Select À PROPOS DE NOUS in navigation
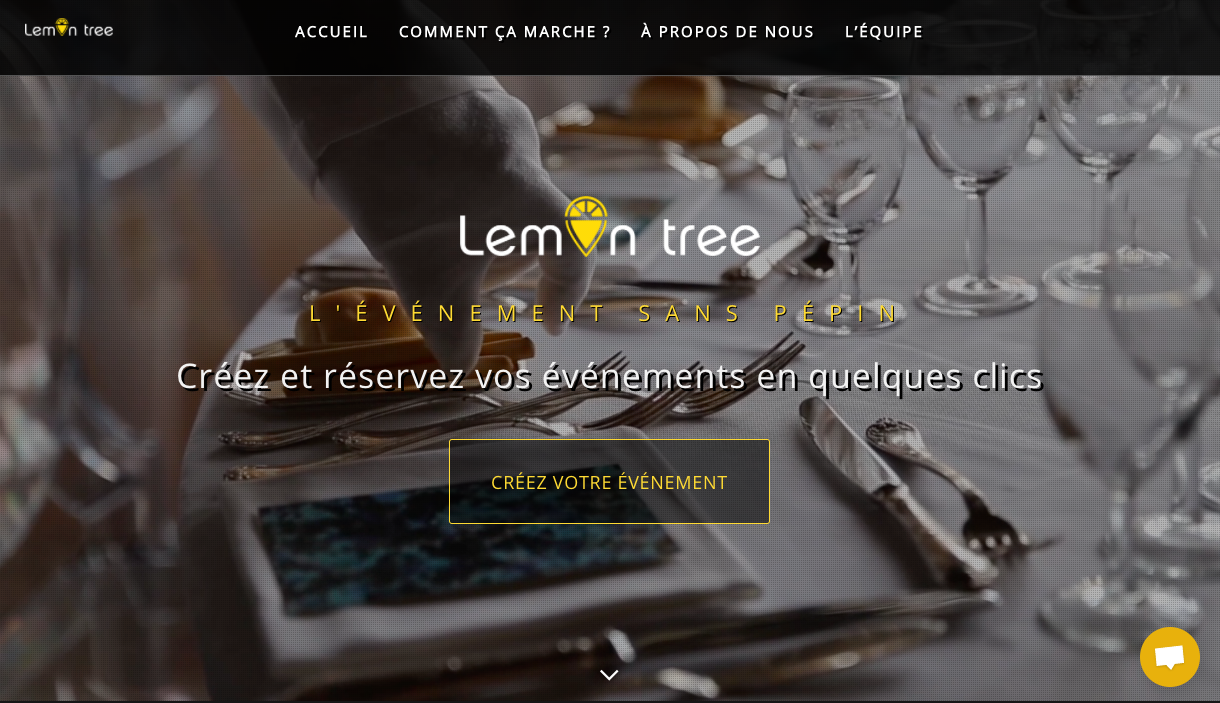Screen dimensions: 1220x703 728,32
